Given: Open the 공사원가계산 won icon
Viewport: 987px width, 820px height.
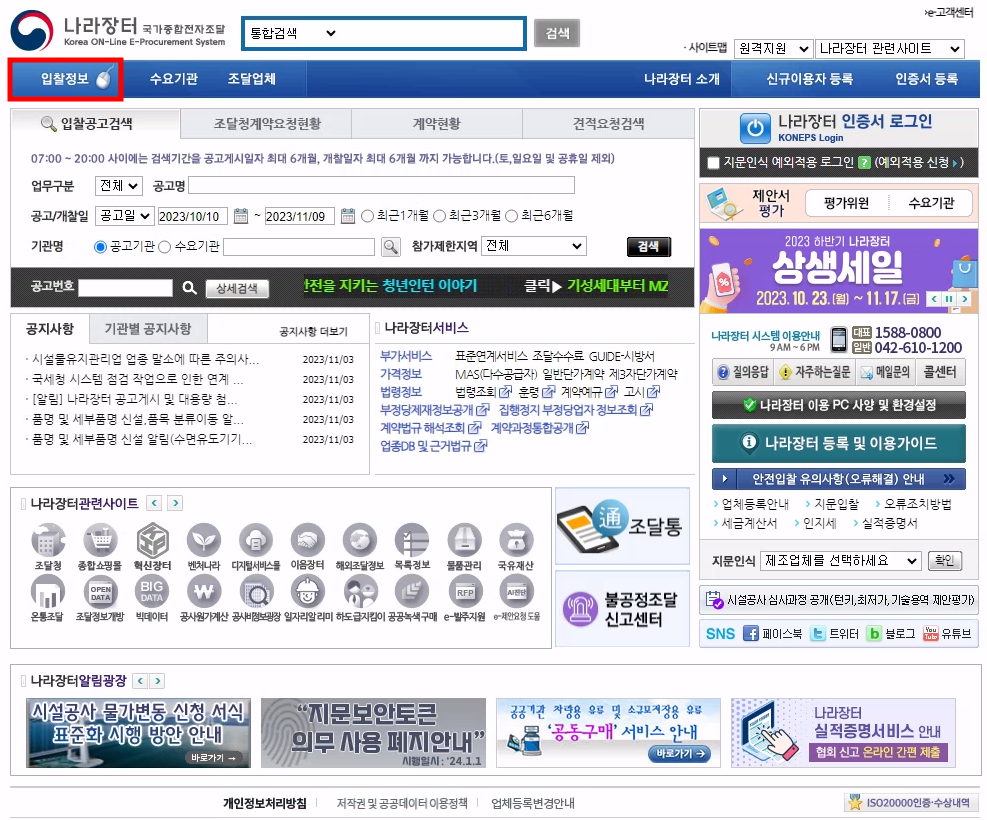Looking at the screenshot, I should click(x=204, y=593).
